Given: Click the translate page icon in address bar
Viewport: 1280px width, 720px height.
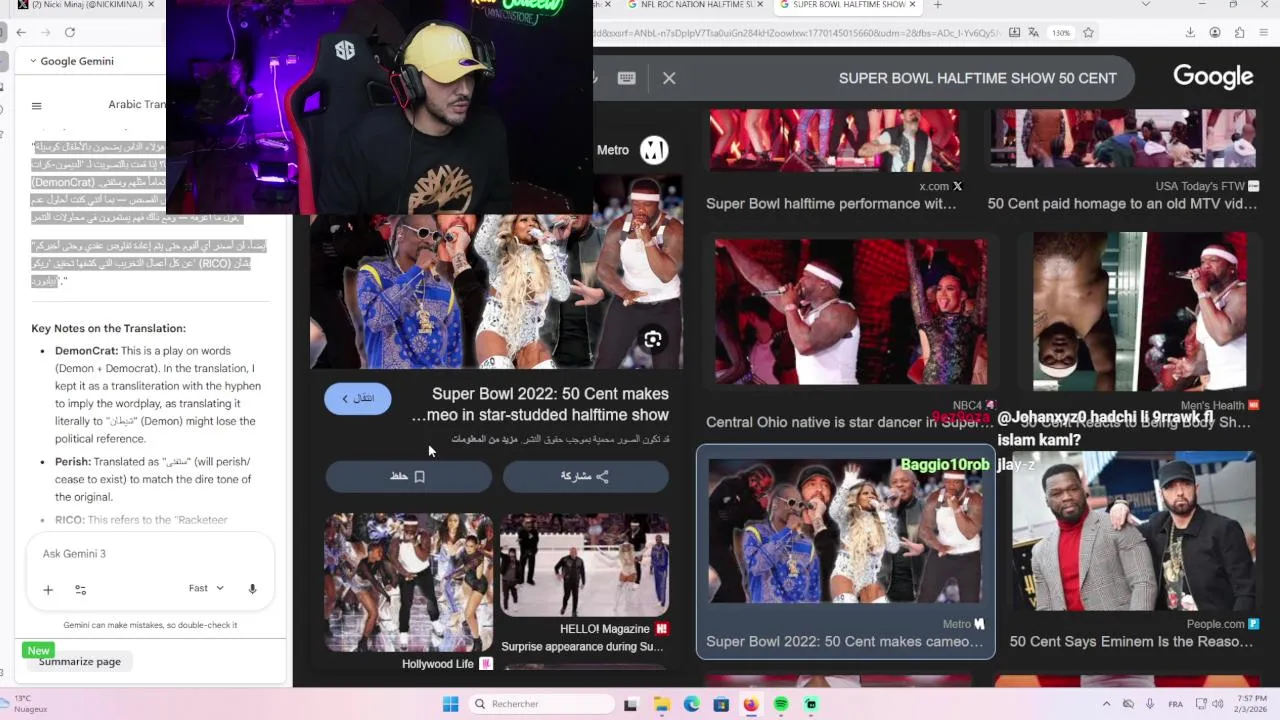Looking at the screenshot, I should coord(1036,32).
